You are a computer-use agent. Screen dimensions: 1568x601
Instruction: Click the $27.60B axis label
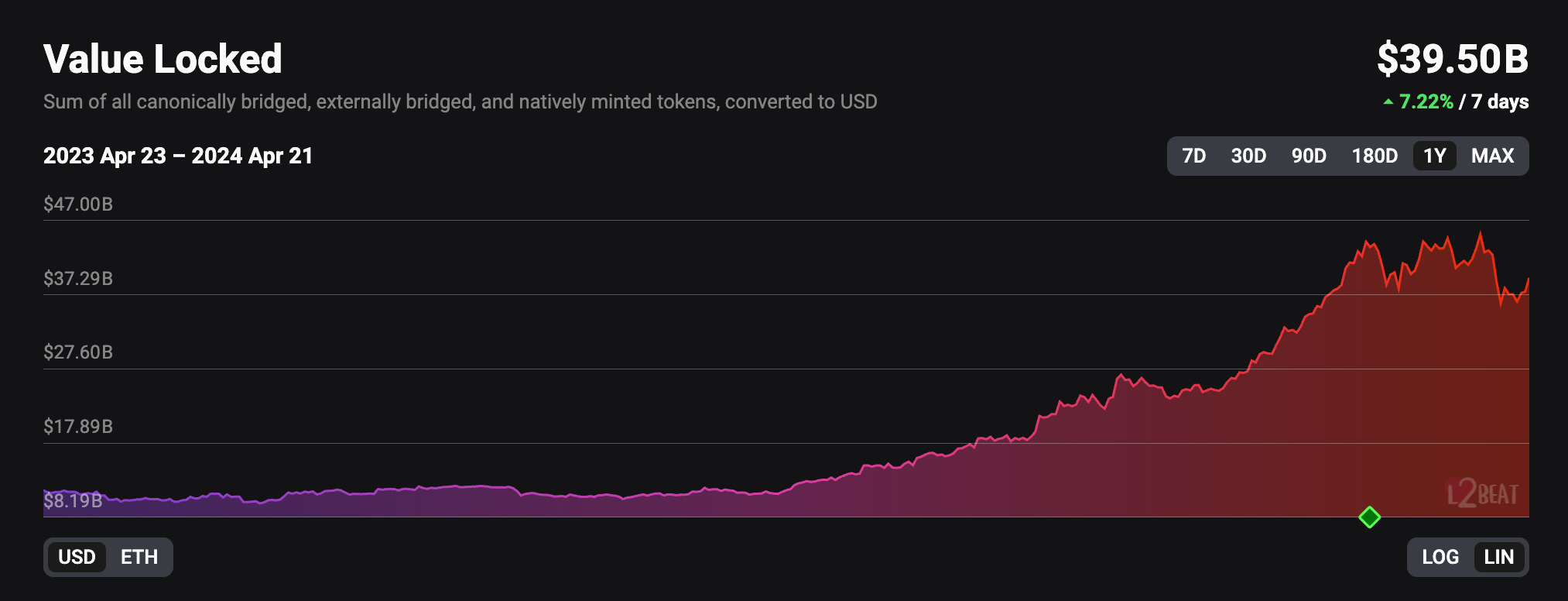[78, 352]
